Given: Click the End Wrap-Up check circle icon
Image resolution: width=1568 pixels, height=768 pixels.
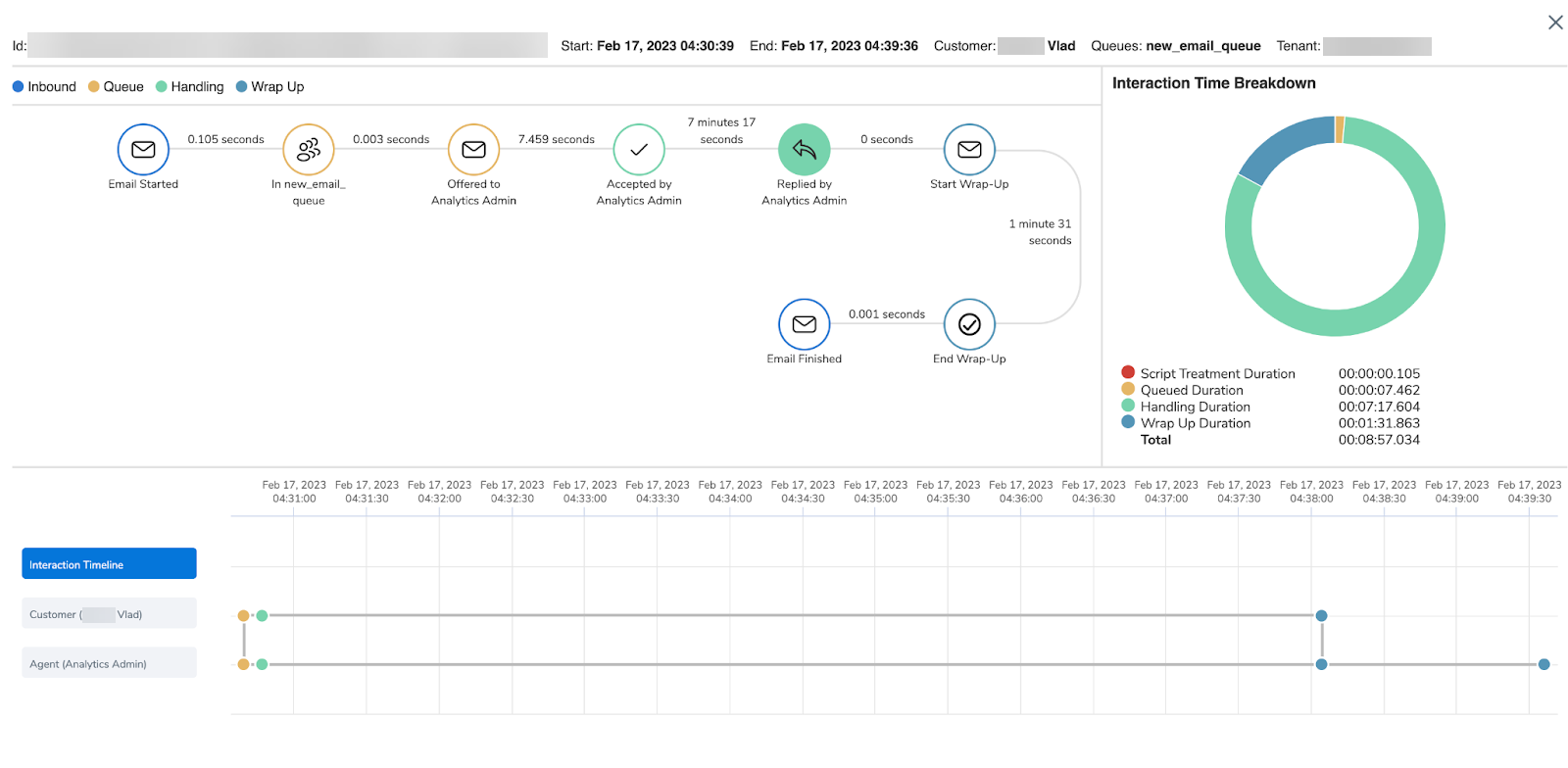Looking at the screenshot, I should point(969,324).
